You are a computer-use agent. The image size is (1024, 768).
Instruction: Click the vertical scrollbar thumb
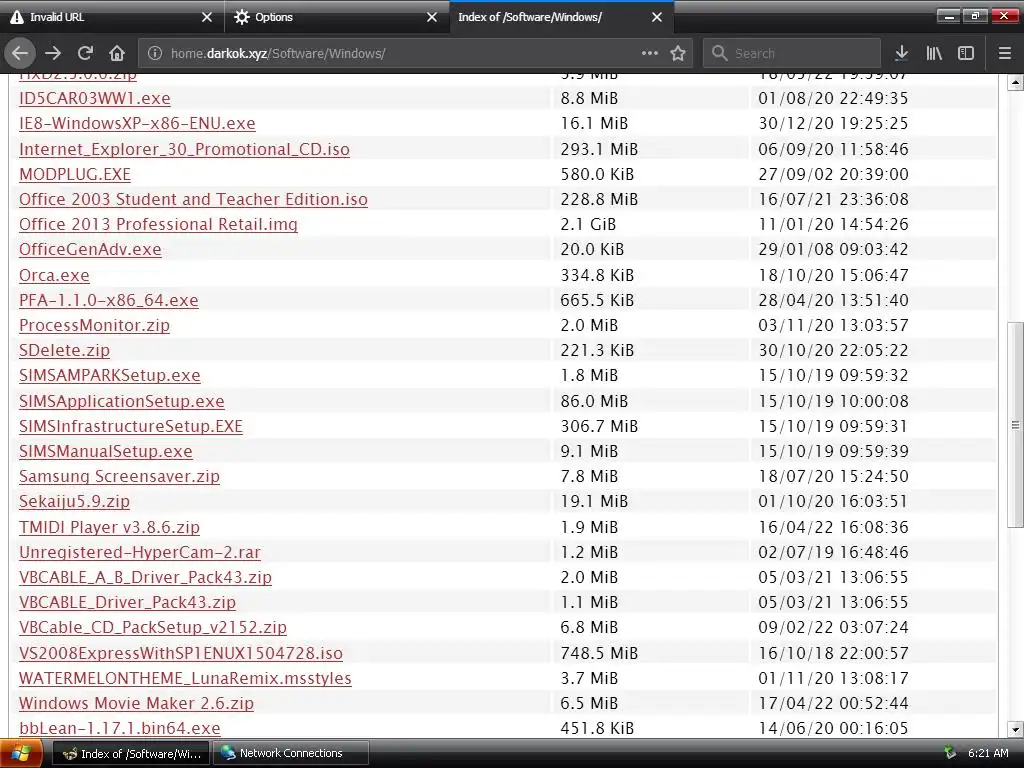click(x=1015, y=424)
